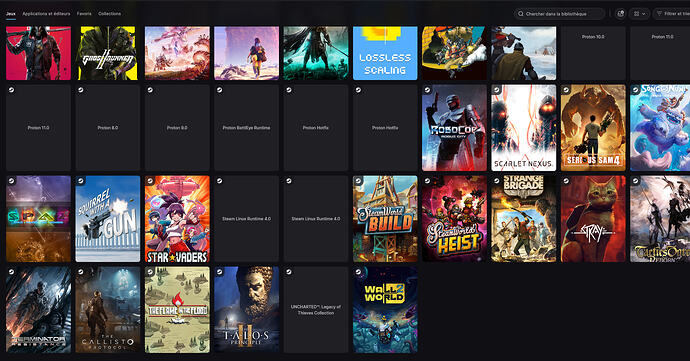The width and height of the screenshot is (690, 361).
Task: Open the RoboCop Rogue City cover
Action: coord(455,128)
